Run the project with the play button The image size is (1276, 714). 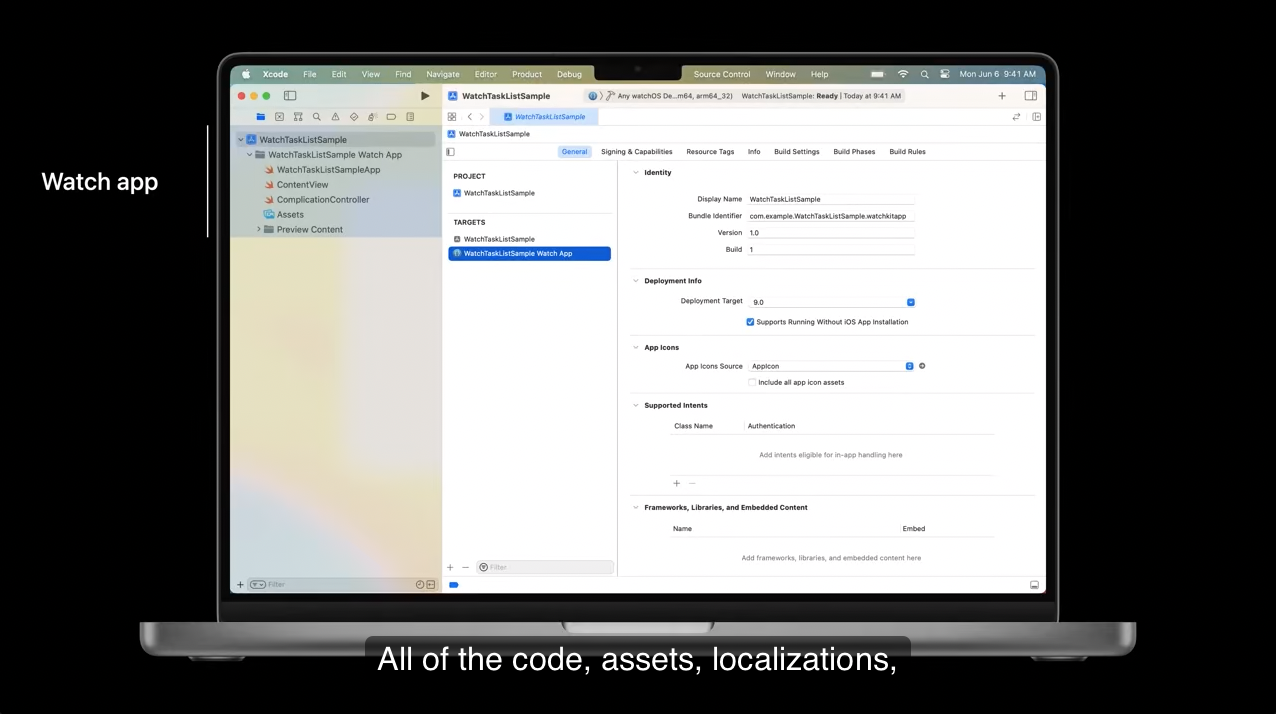click(x=425, y=96)
